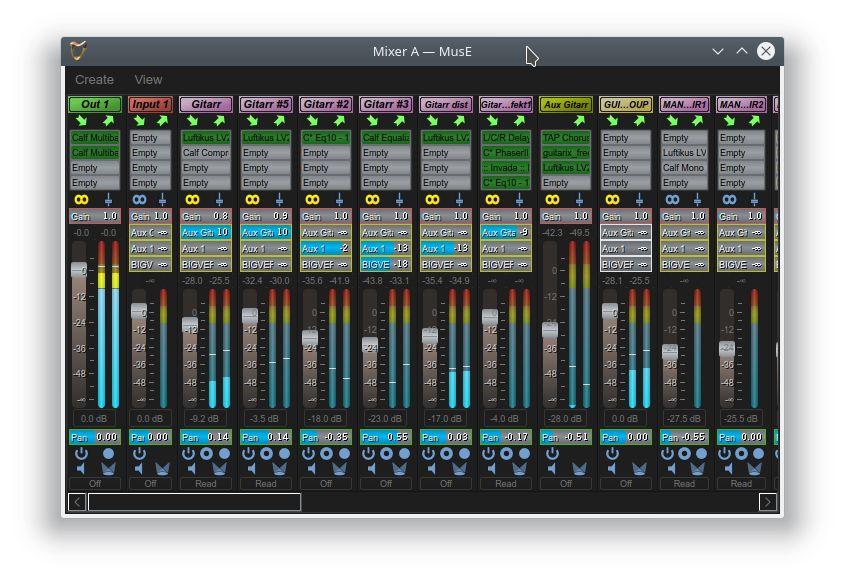Viewport: 845px width, 579px height.
Task: Open automation 'Read' dropdown on Gitar...fekt1 strip
Action: point(506,483)
